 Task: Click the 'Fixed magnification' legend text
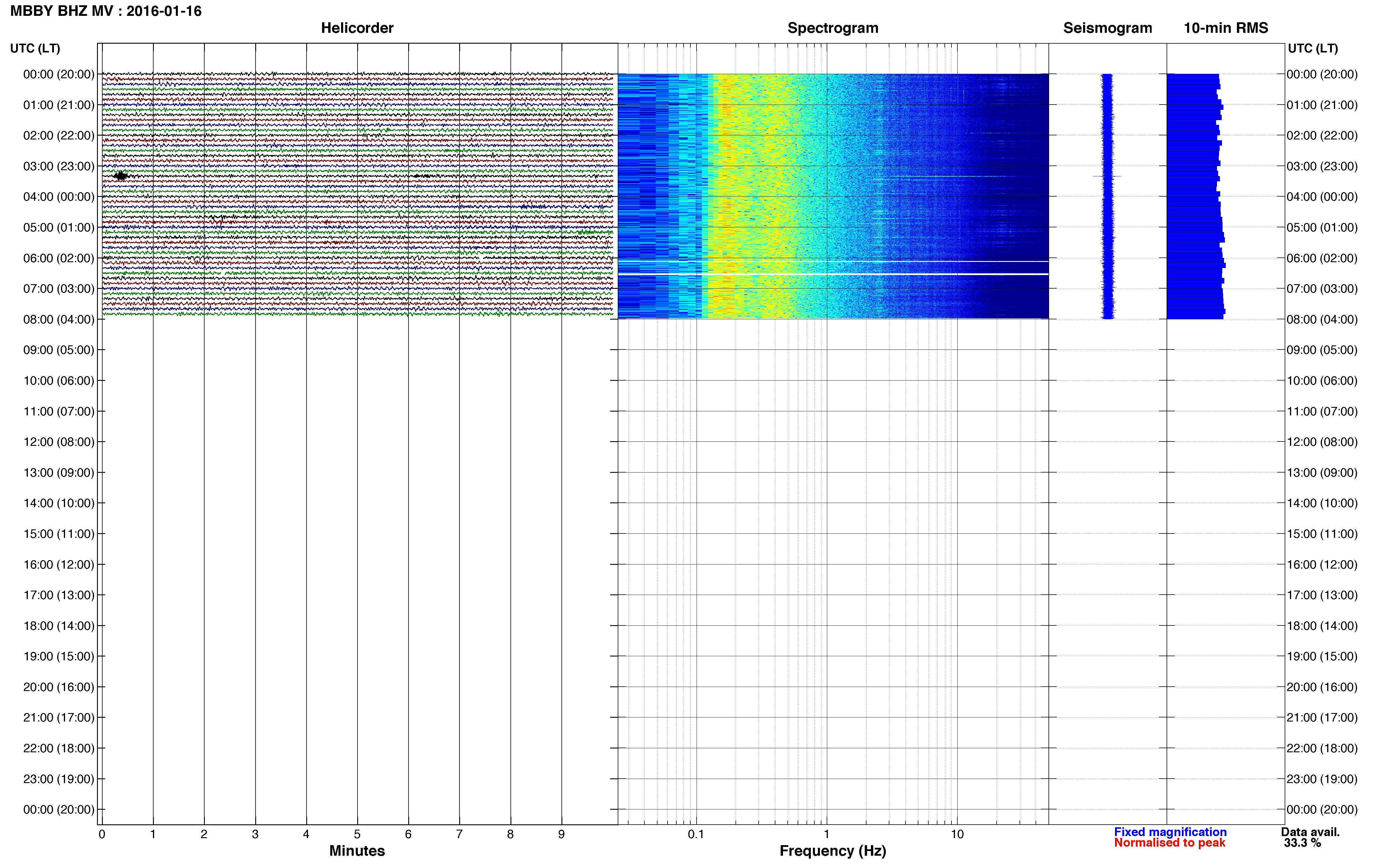[1170, 832]
